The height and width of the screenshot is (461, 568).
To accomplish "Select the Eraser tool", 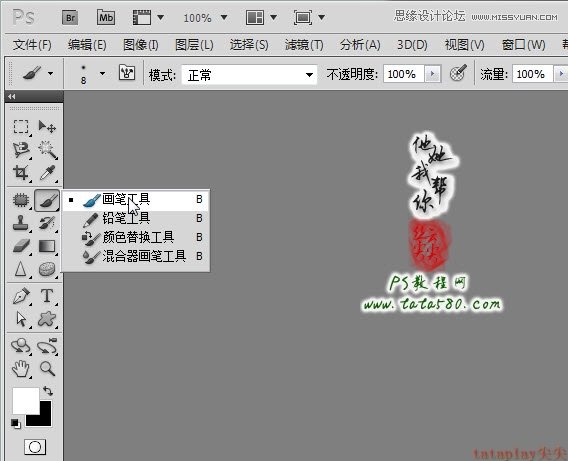I will 21,246.
